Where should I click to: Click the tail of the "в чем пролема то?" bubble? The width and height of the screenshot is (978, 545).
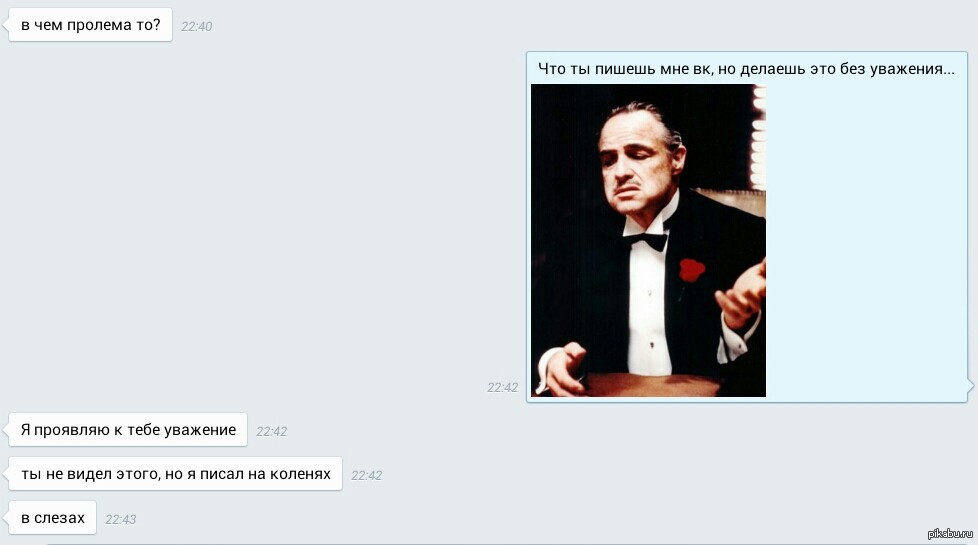tap(6, 25)
